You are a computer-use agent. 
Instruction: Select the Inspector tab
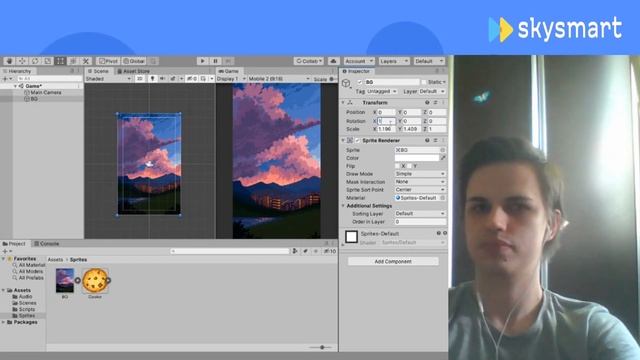point(356,71)
